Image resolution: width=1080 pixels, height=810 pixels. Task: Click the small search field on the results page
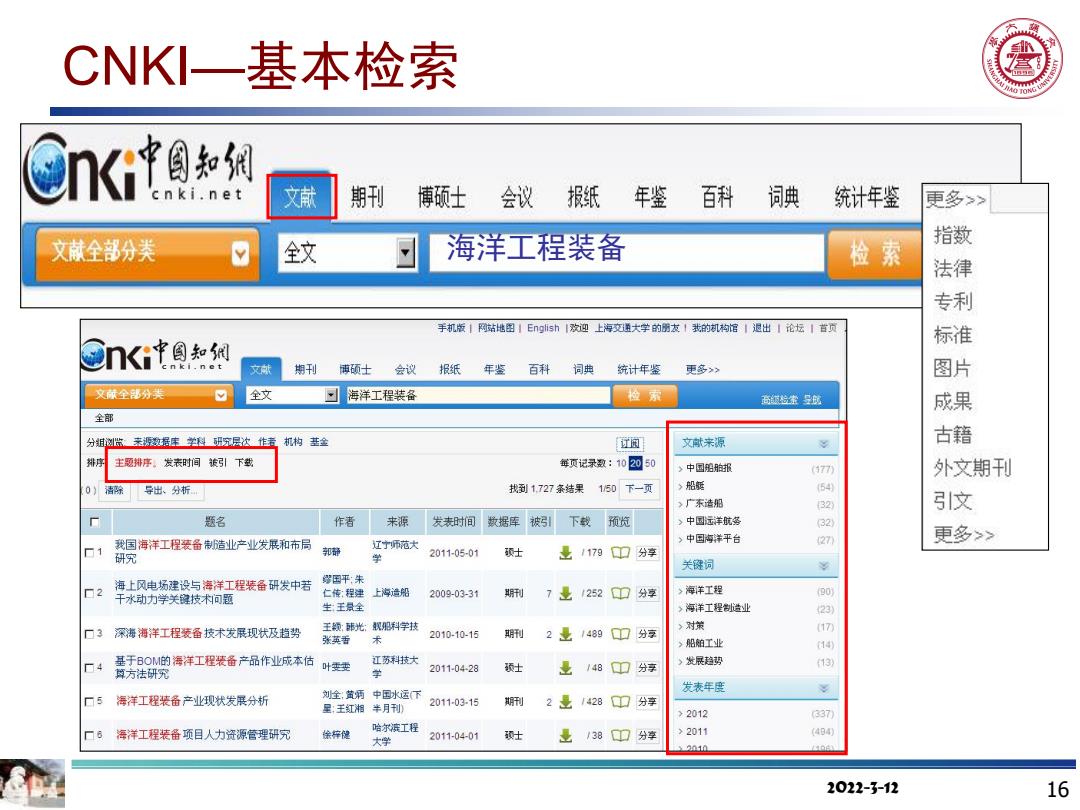(477, 395)
